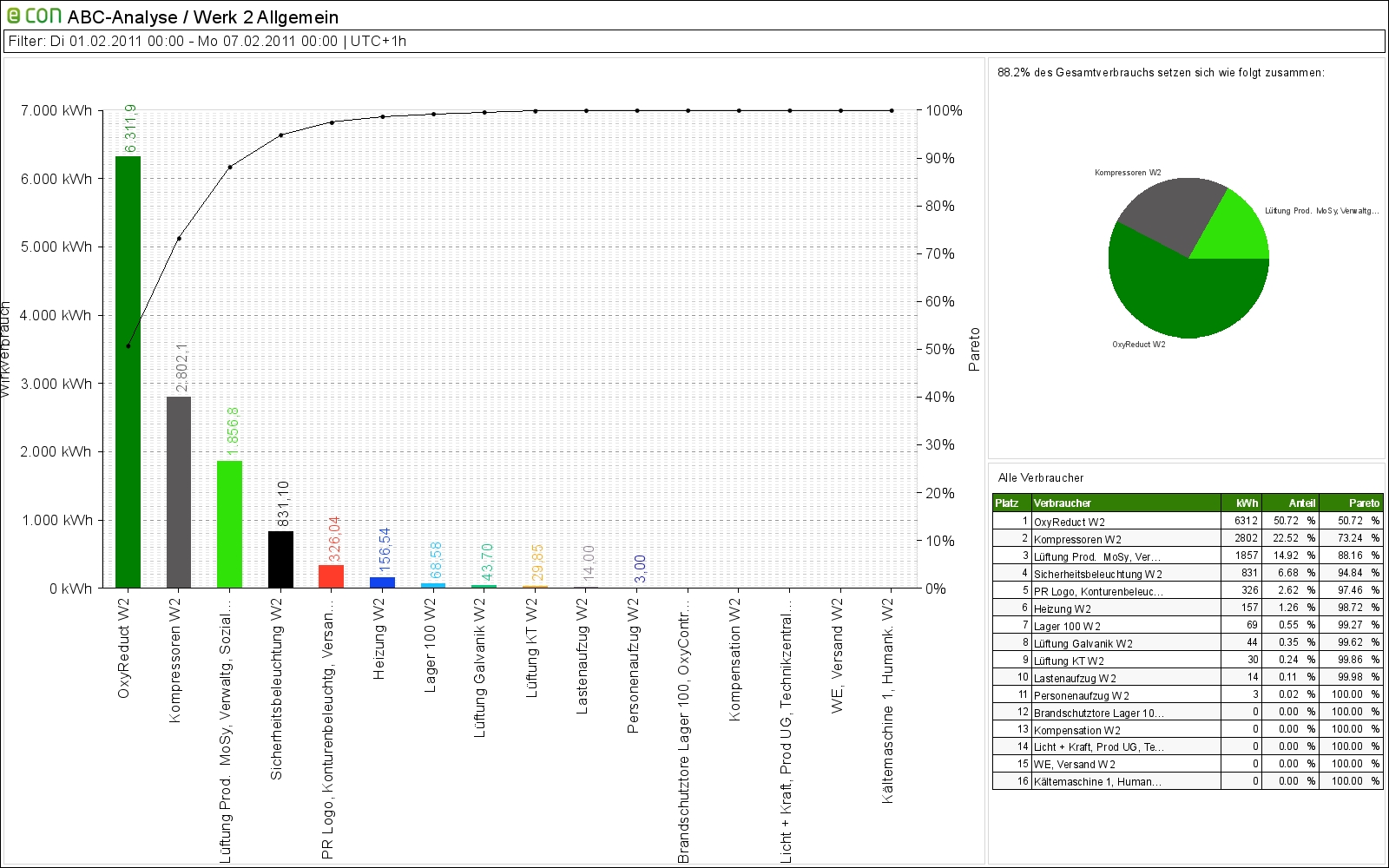Select the red PR Logo bar
Screen dimensions: 1389x868
tap(331, 576)
